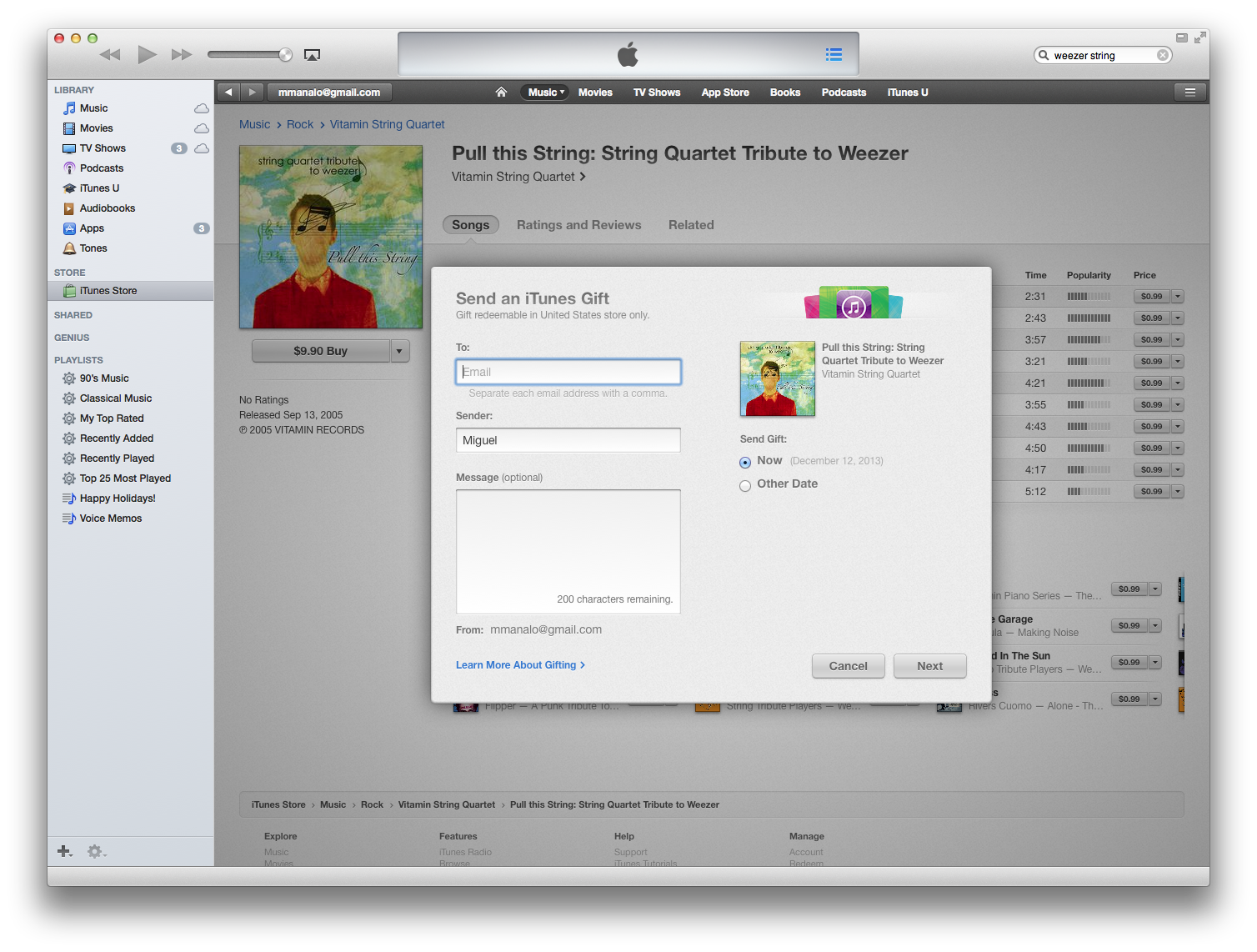This screenshot has height=952, width=1257.
Task: Click the optional Message text area
Action: (x=568, y=552)
